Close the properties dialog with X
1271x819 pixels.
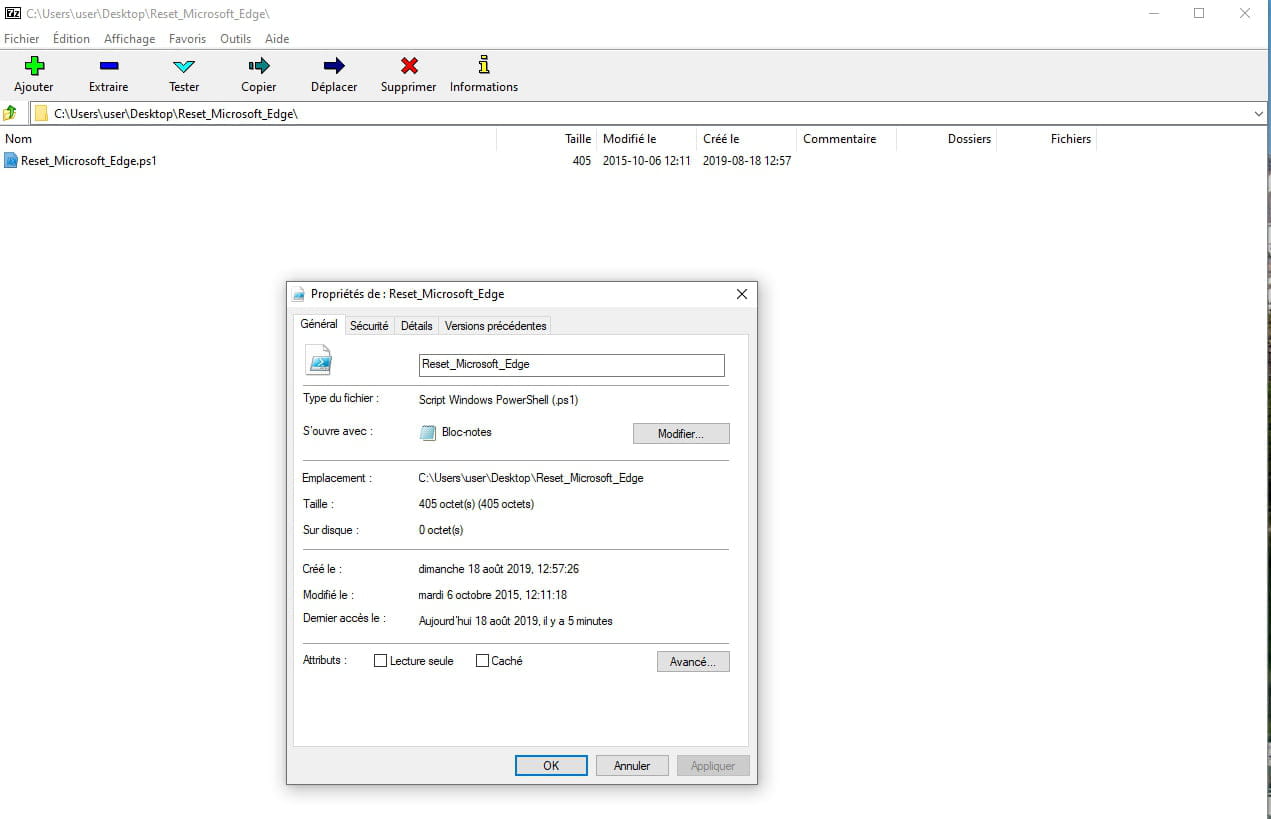(x=742, y=294)
